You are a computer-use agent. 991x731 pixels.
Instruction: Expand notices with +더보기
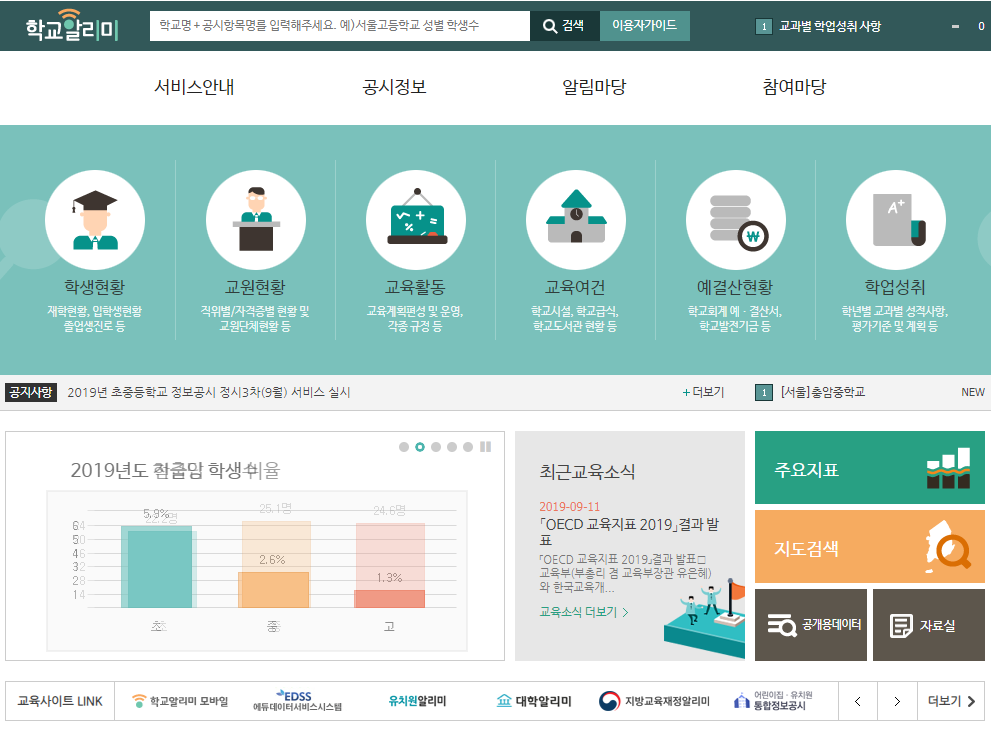[703, 392]
